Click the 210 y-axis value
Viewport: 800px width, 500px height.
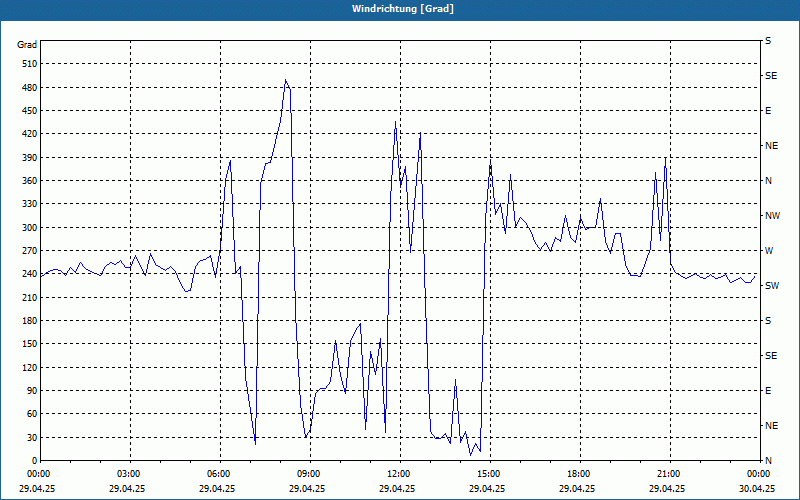pos(30,297)
